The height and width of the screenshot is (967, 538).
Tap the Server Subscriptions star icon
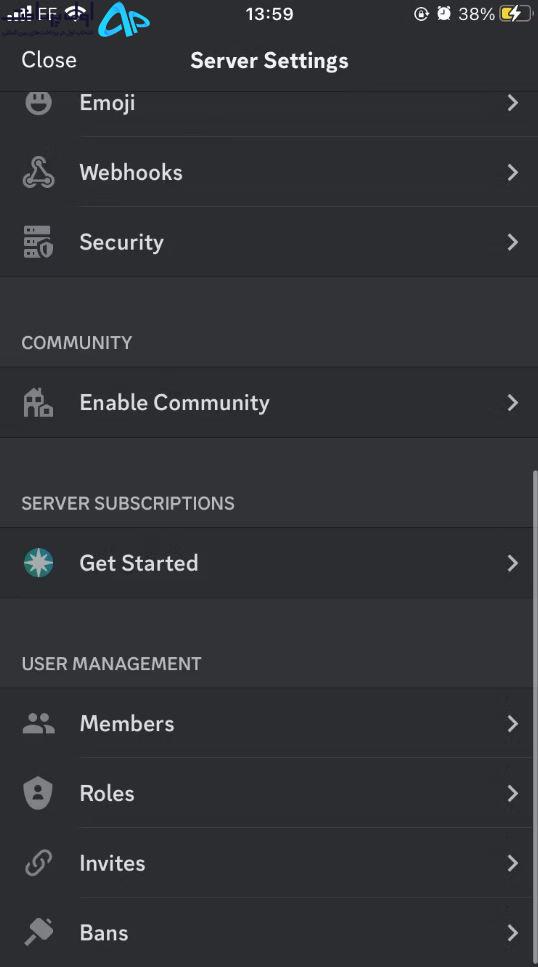pos(38,562)
